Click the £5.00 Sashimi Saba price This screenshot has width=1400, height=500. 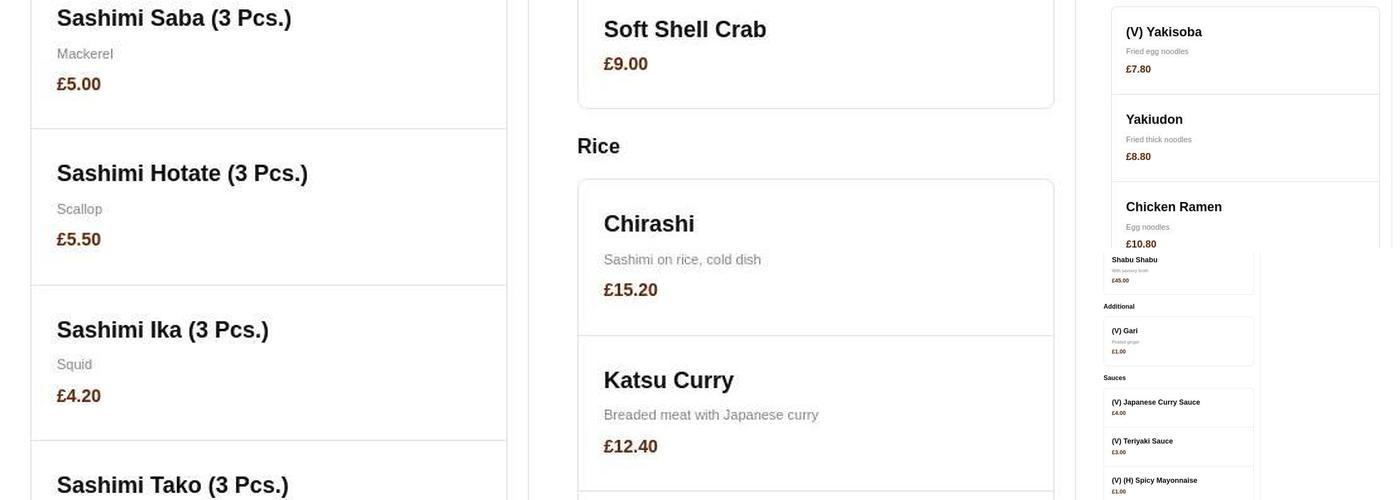[x=78, y=84]
